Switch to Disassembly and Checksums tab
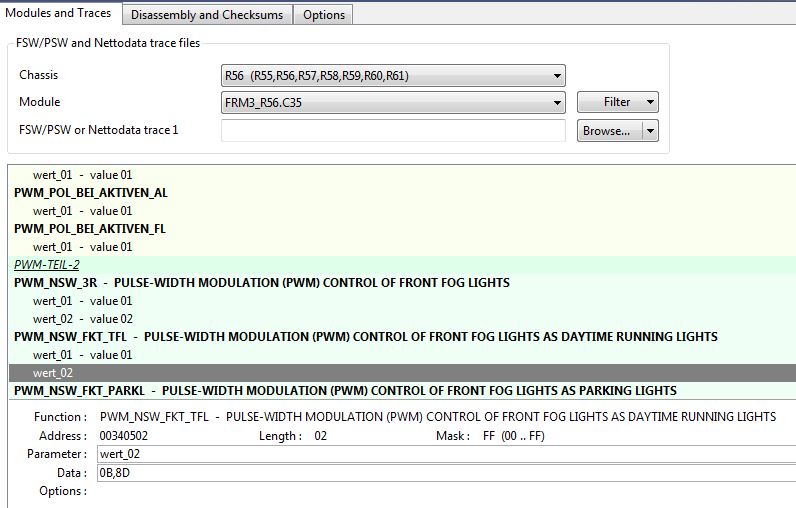Image resolution: width=796 pixels, height=508 pixels. click(x=209, y=14)
